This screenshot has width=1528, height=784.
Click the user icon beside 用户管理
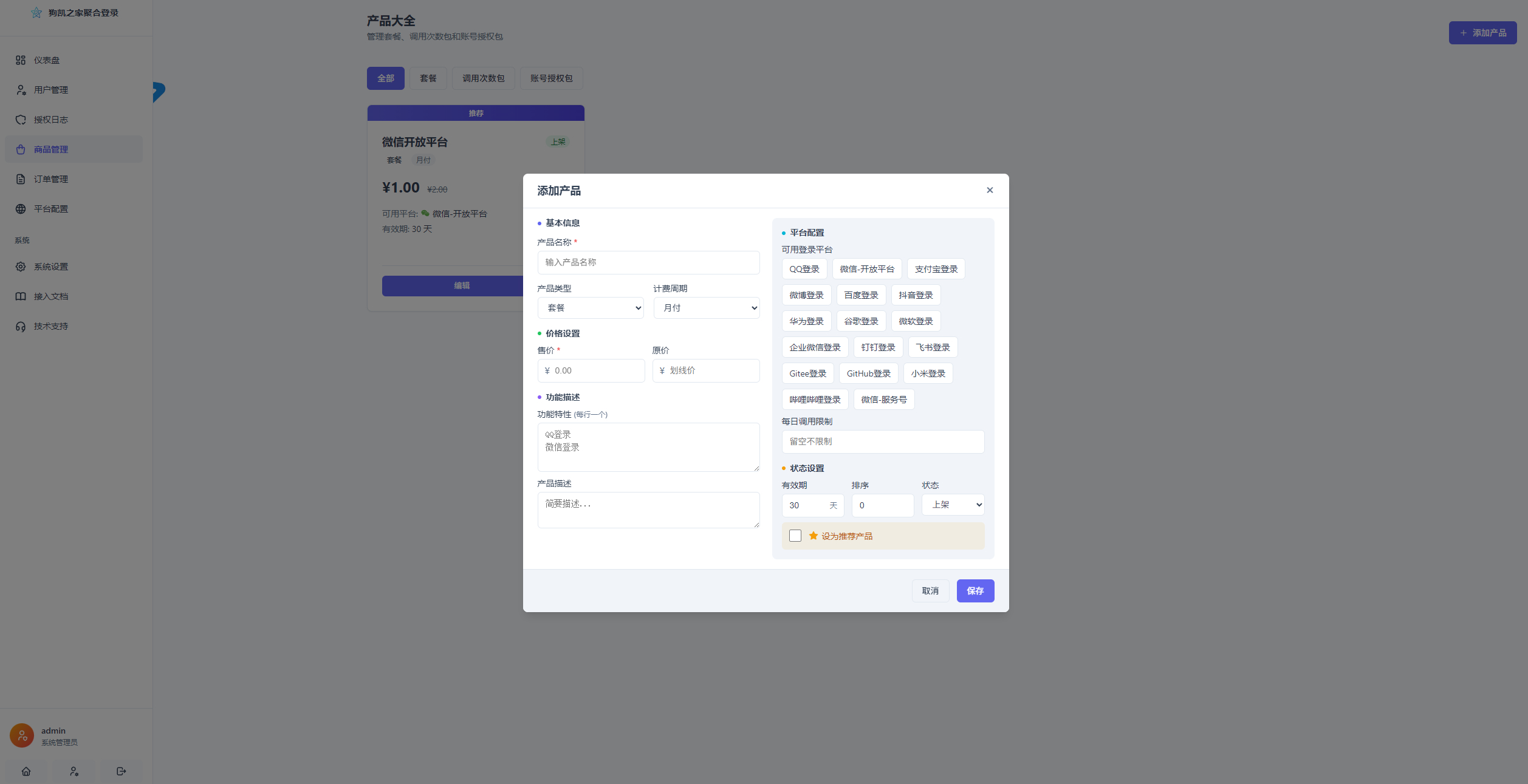[21, 90]
